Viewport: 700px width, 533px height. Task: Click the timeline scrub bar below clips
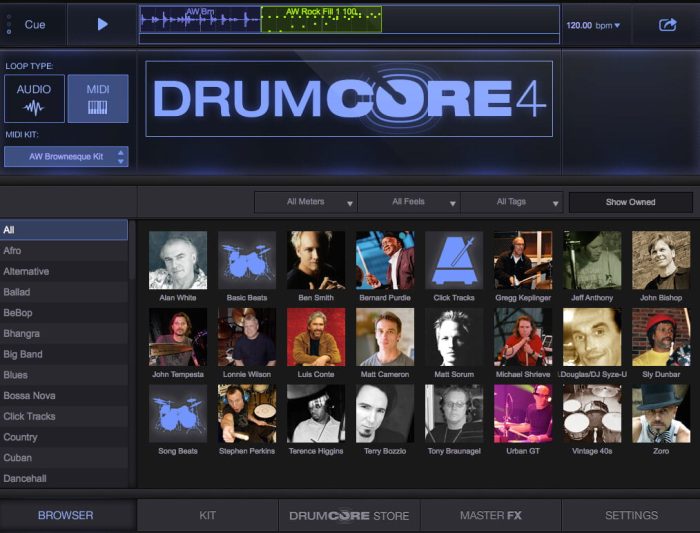point(349,39)
